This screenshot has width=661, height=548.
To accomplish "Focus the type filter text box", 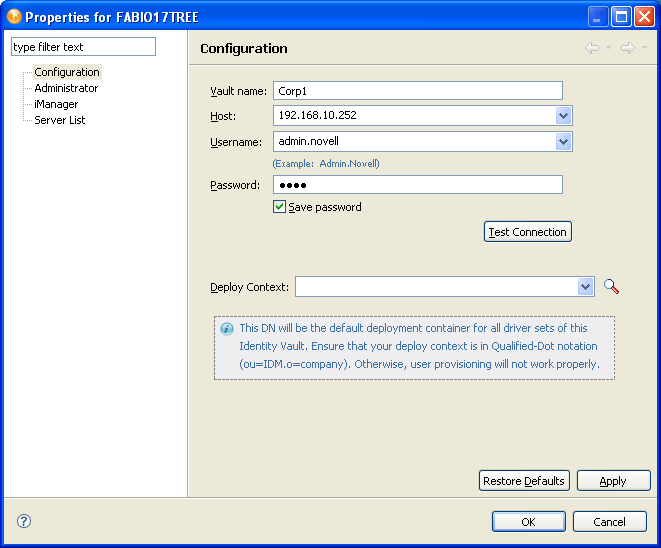I will pyautogui.click(x=83, y=47).
